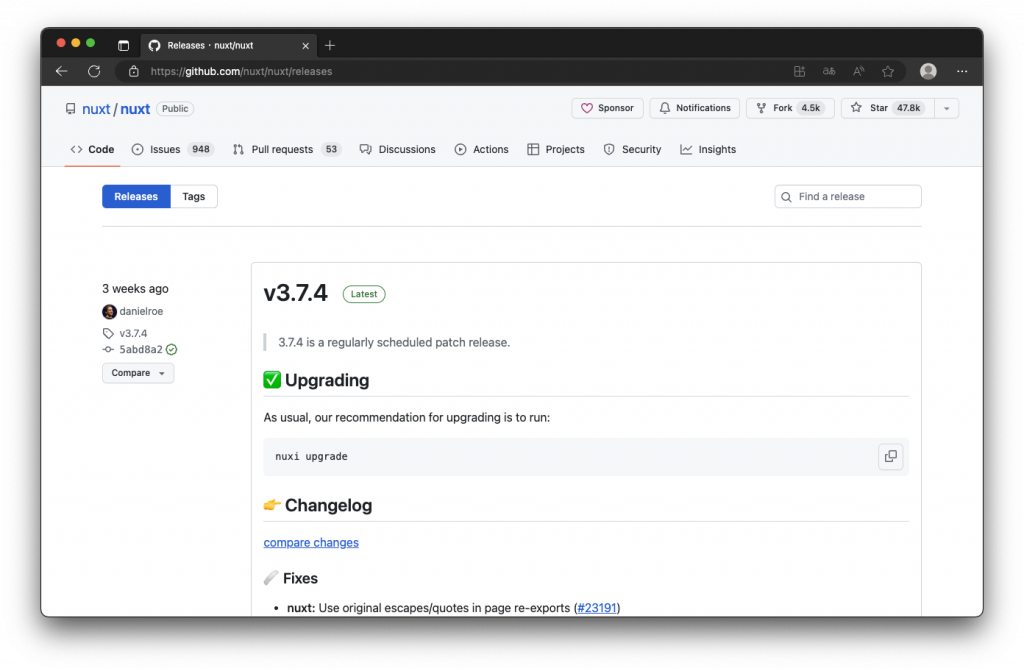Open pull request #23191
The height and width of the screenshot is (671, 1024).
(597, 608)
